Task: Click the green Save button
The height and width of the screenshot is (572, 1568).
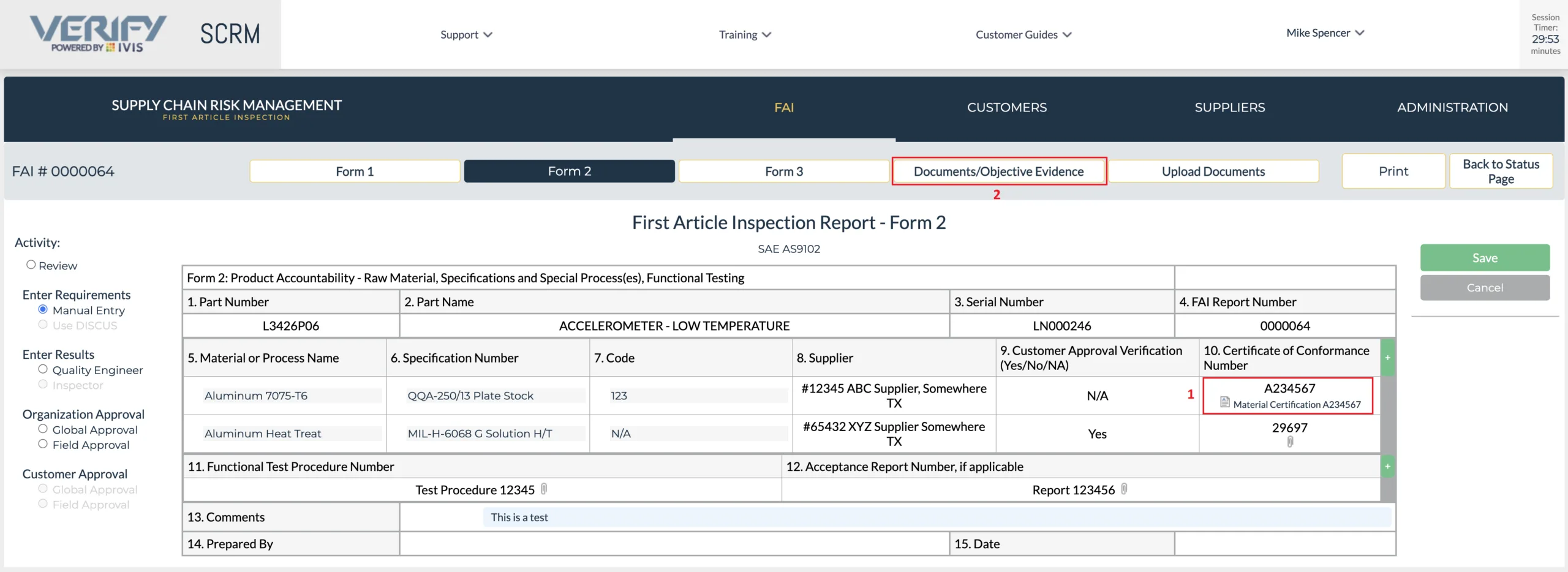Action: 1485,258
